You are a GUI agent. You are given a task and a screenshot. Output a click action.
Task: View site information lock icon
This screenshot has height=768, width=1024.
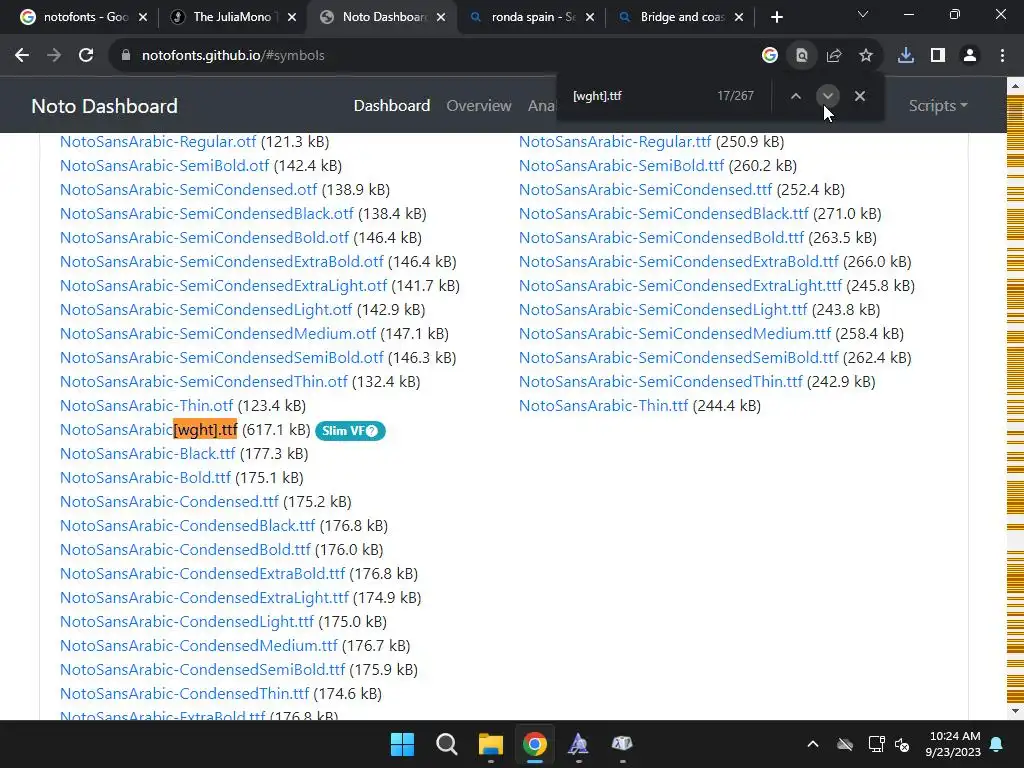126,56
